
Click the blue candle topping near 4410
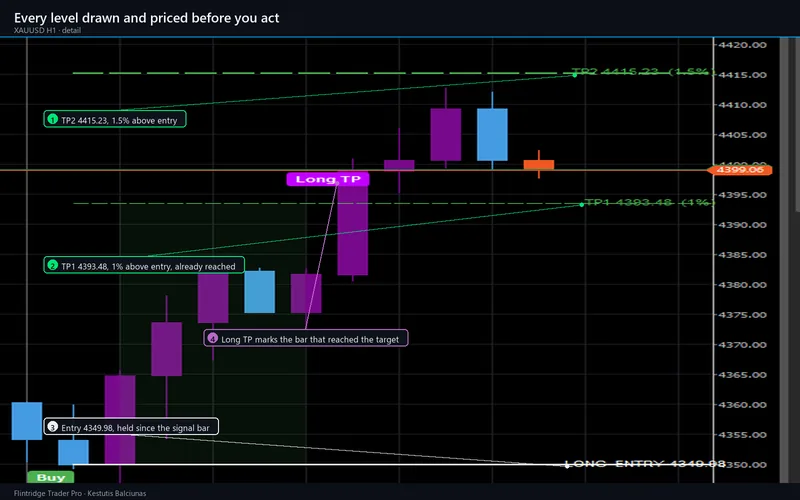(492, 134)
